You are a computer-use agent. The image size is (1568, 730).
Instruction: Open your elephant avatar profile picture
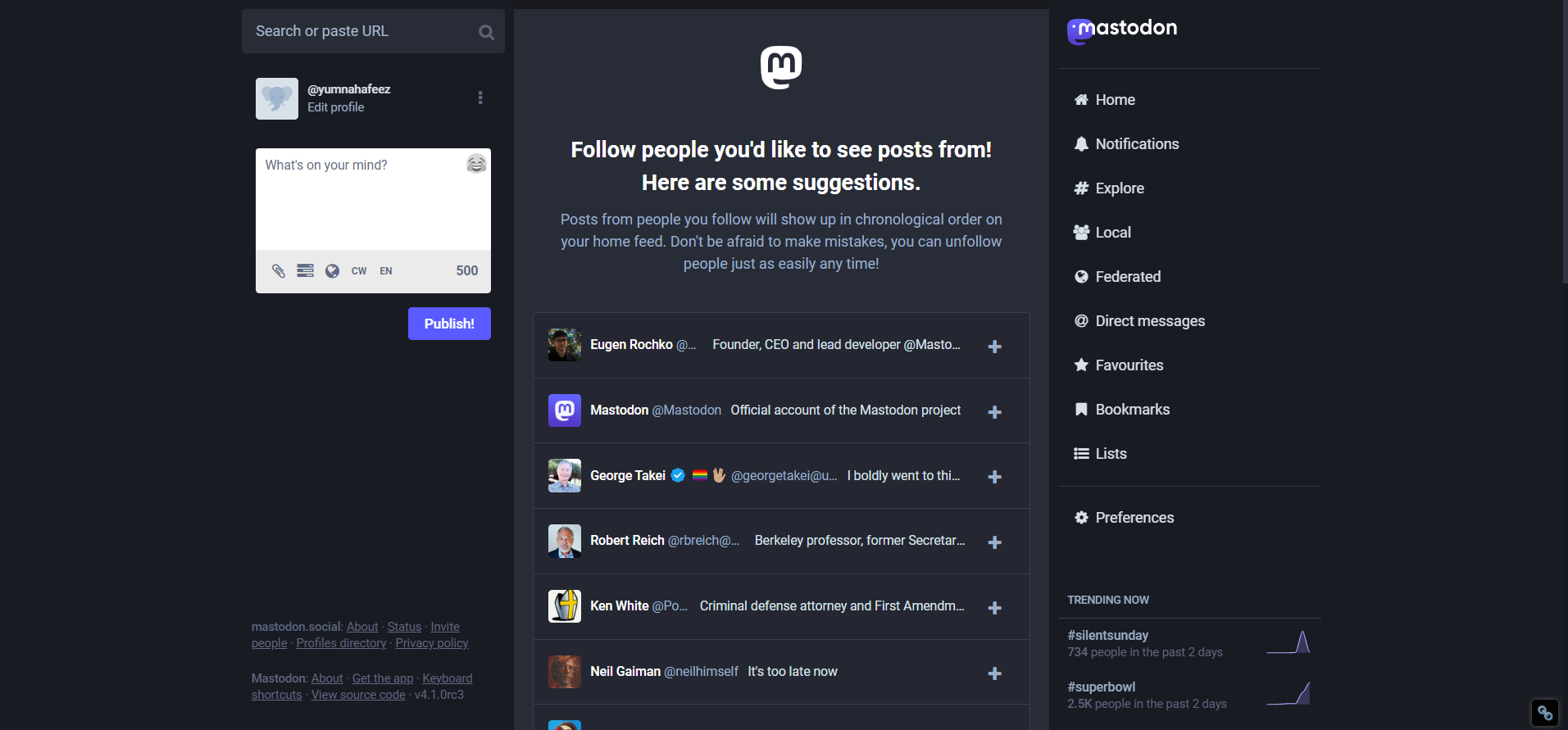pyautogui.click(x=277, y=98)
